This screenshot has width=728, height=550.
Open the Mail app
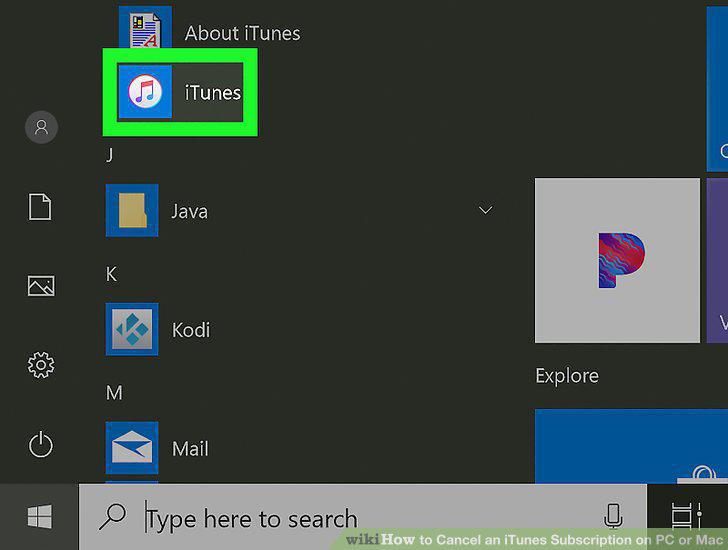[x=157, y=448]
